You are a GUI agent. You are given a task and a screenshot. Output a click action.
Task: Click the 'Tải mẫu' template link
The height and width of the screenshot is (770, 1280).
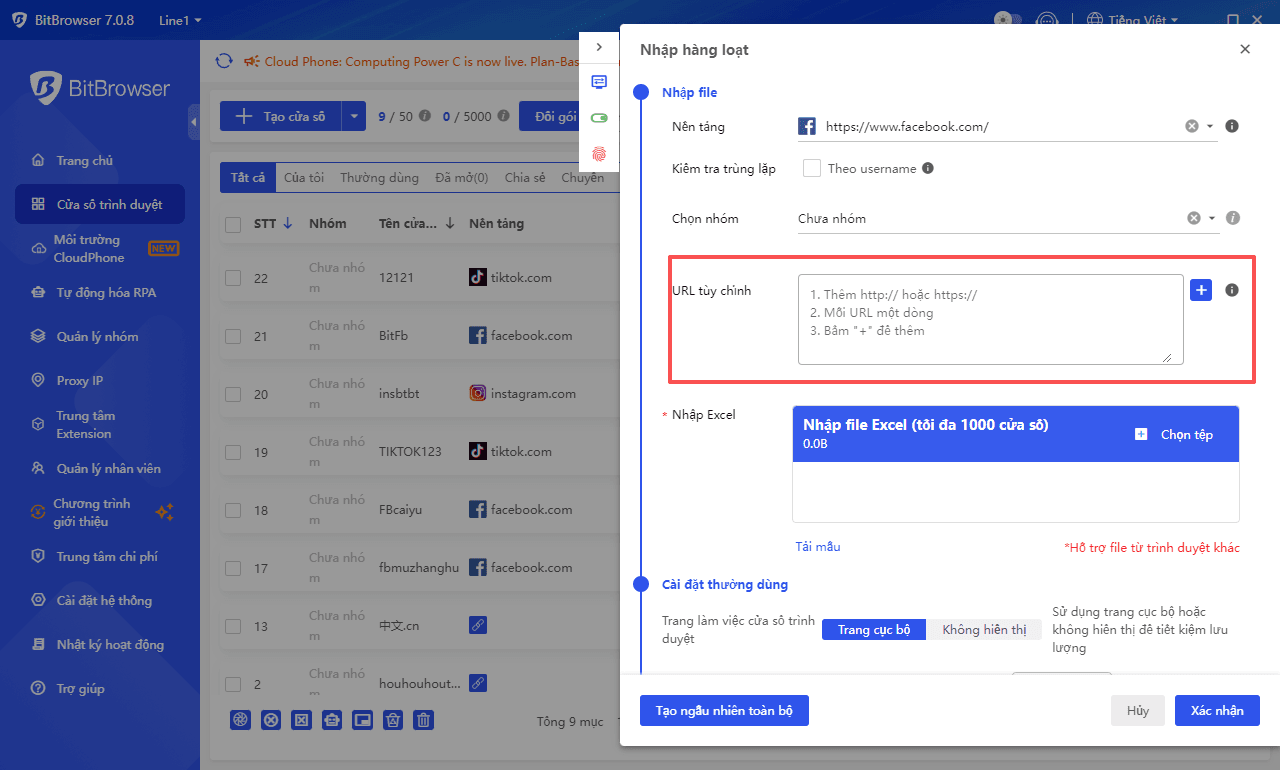(818, 546)
